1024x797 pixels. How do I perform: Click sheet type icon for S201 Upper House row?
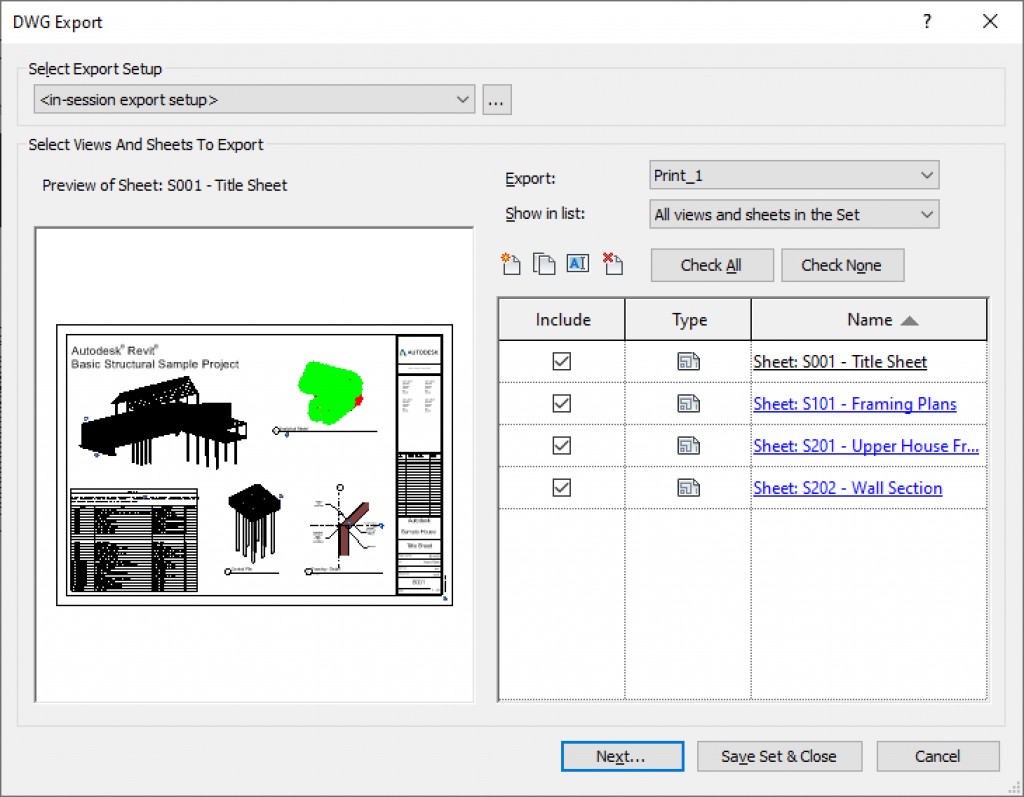pyautogui.click(x=688, y=446)
